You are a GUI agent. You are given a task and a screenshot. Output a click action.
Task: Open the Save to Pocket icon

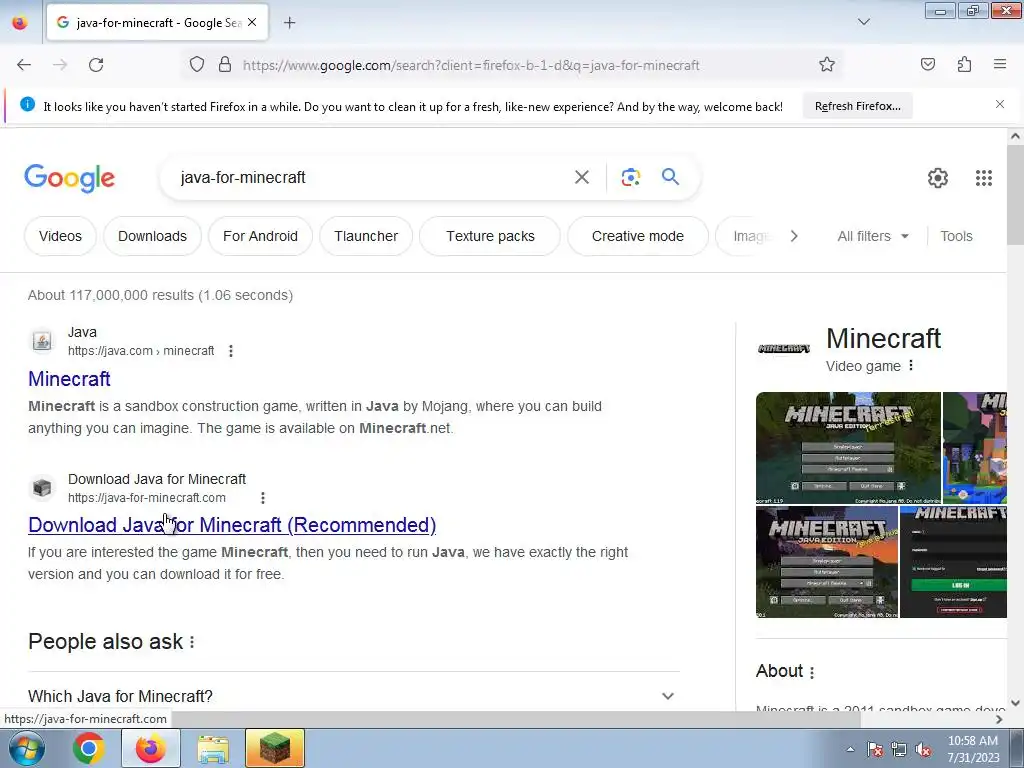(928, 64)
